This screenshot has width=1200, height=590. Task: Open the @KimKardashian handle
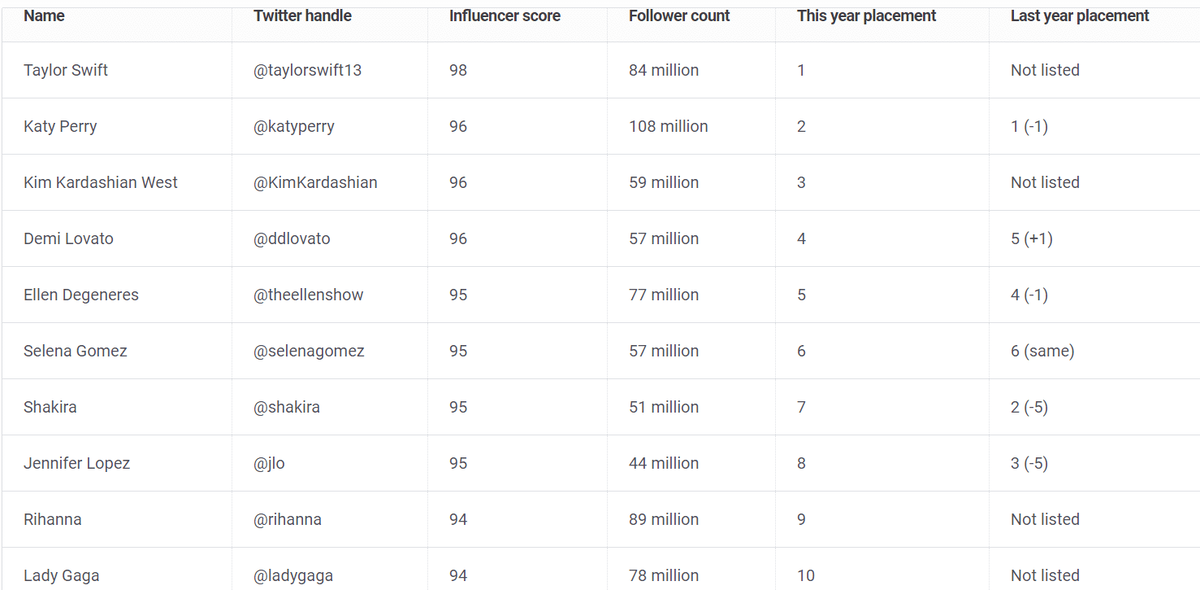[x=315, y=182]
